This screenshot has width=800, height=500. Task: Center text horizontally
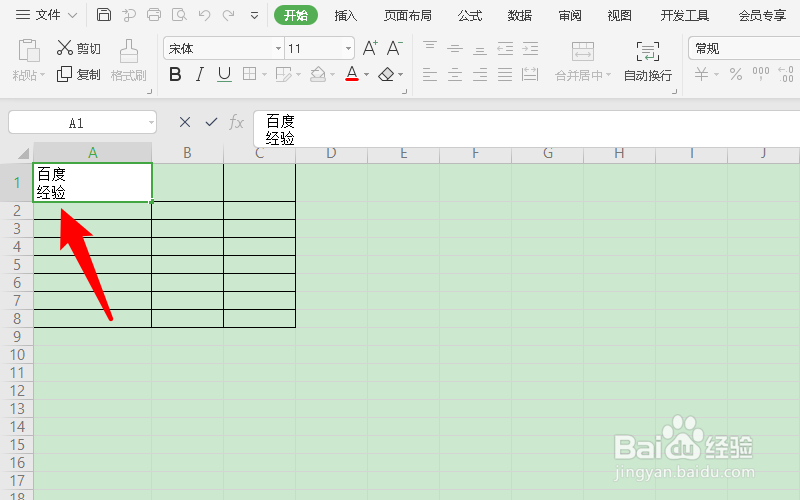455,74
